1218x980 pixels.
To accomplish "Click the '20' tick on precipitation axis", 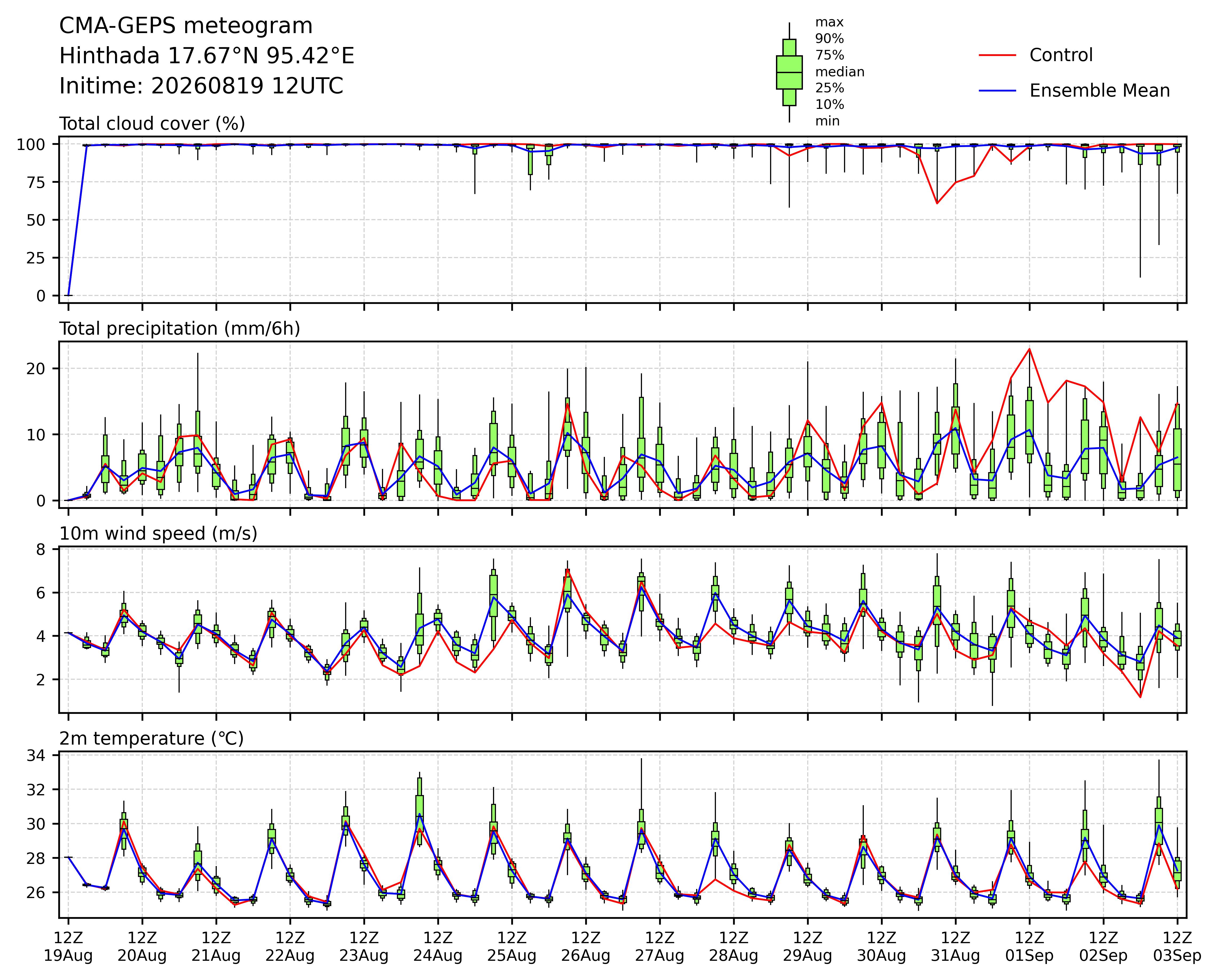I will [36, 369].
